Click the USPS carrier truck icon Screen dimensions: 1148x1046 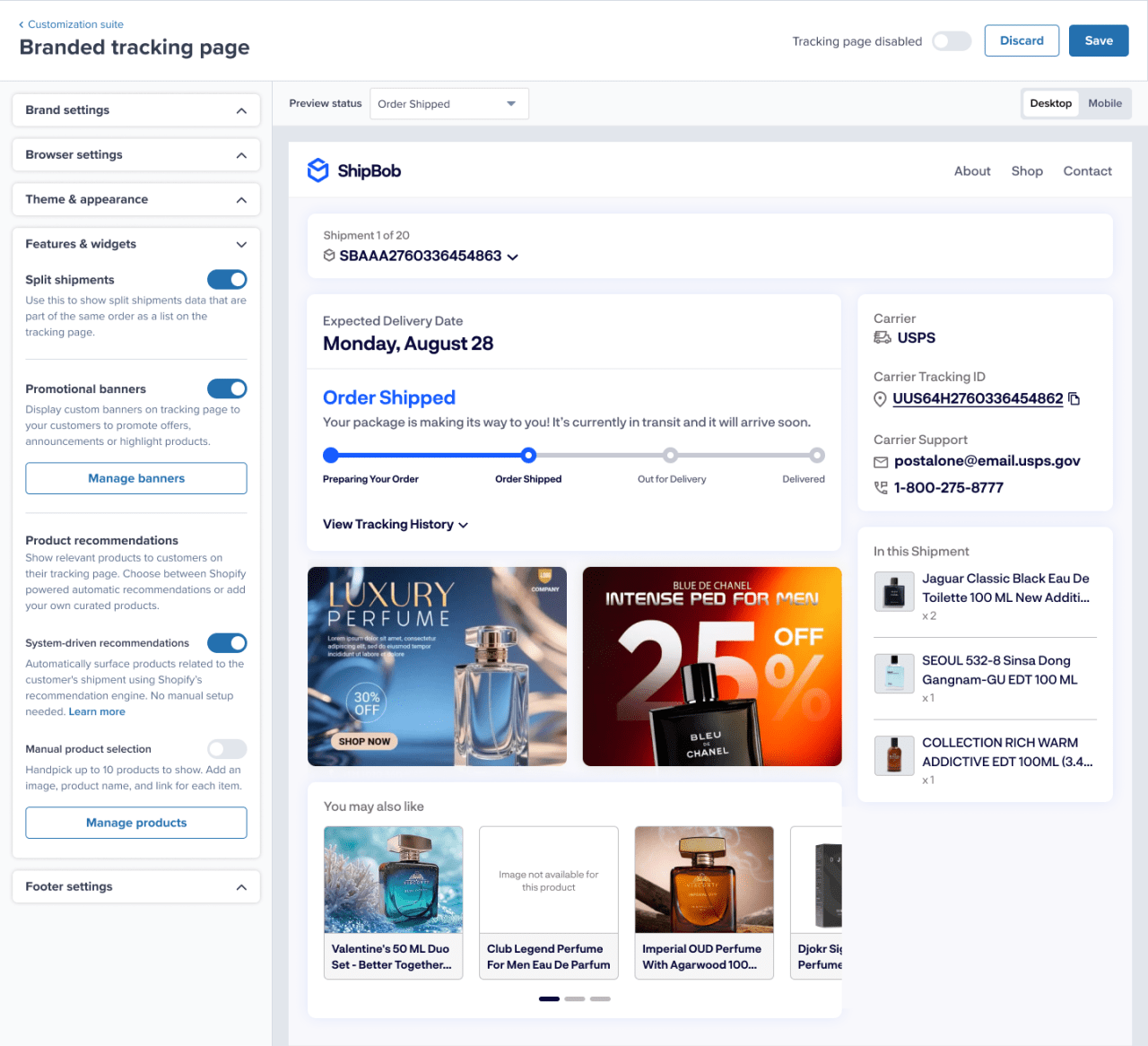point(883,338)
